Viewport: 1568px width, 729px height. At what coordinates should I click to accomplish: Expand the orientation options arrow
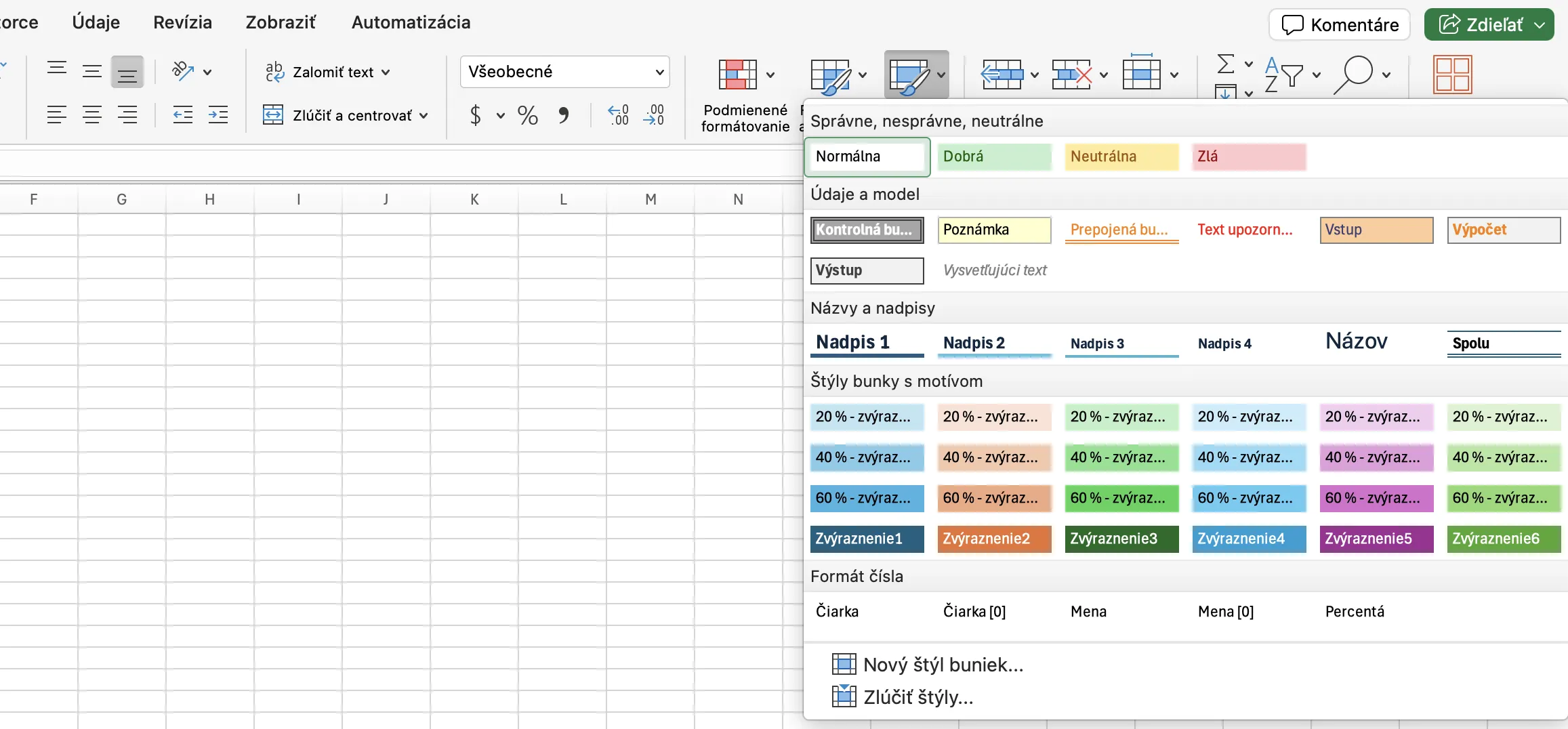click(207, 72)
